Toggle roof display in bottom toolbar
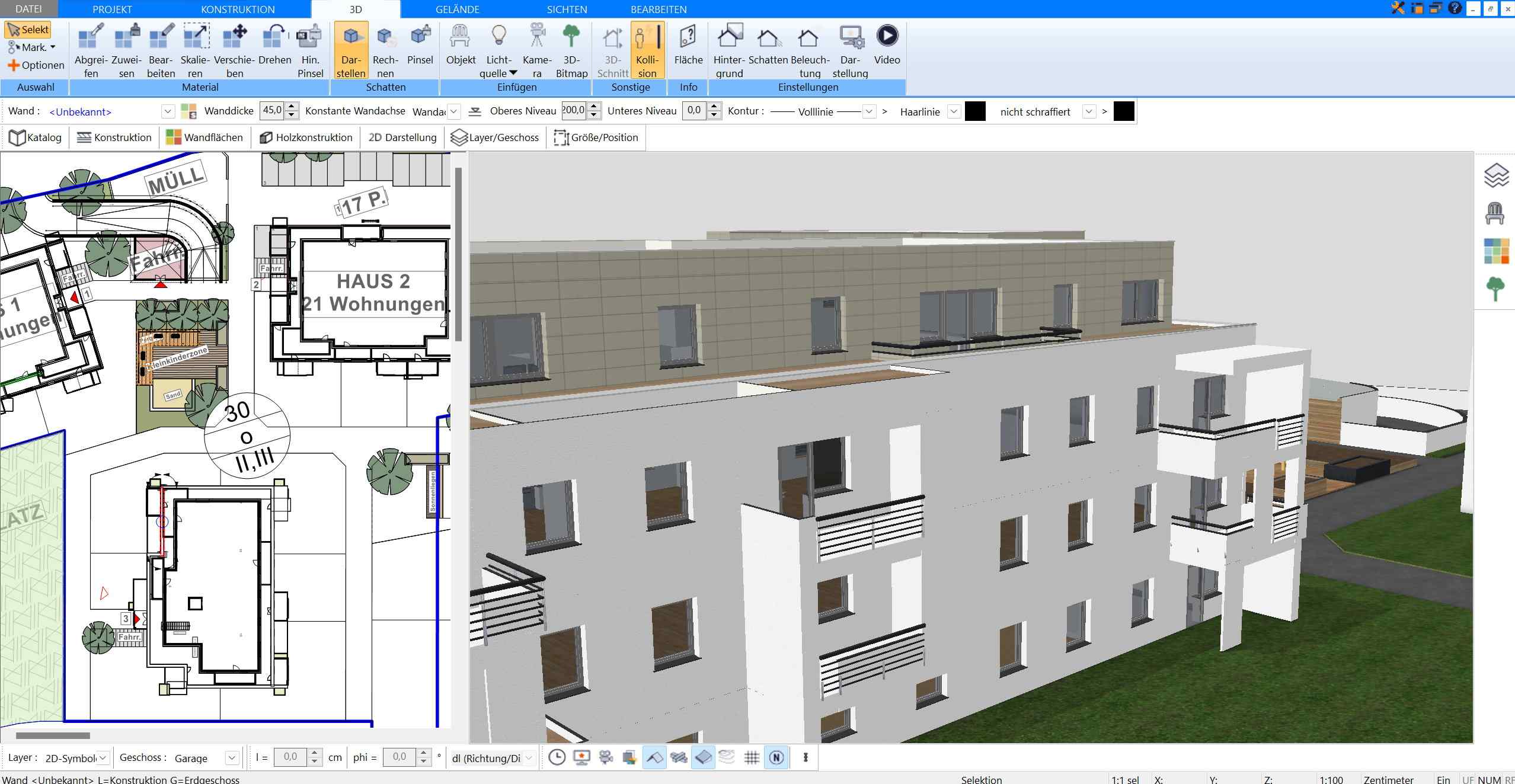The height and width of the screenshot is (784, 1515). click(x=654, y=757)
